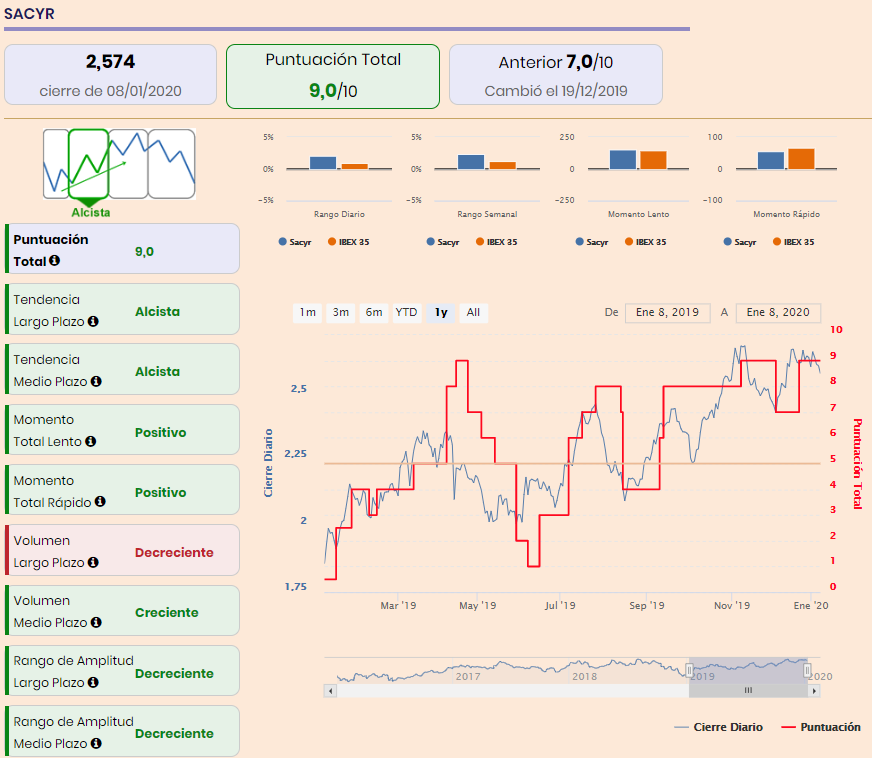Click right arrow of chart navigator scrollbar
The height and width of the screenshot is (758, 872).
[814, 691]
